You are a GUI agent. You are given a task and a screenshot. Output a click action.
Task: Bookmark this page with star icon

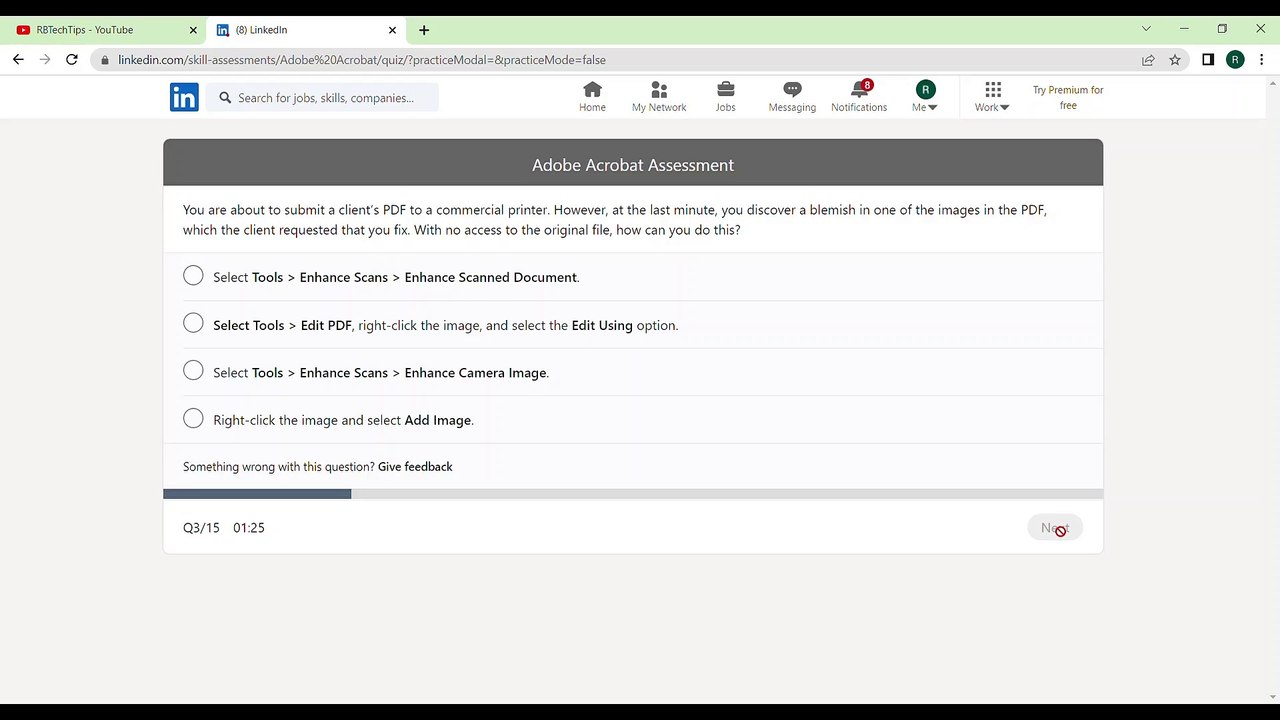[1175, 60]
